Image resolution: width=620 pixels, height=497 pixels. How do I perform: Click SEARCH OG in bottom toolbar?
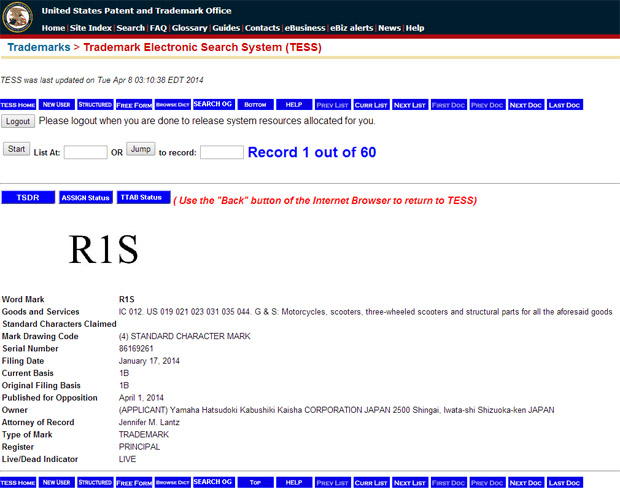pos(214,482)
